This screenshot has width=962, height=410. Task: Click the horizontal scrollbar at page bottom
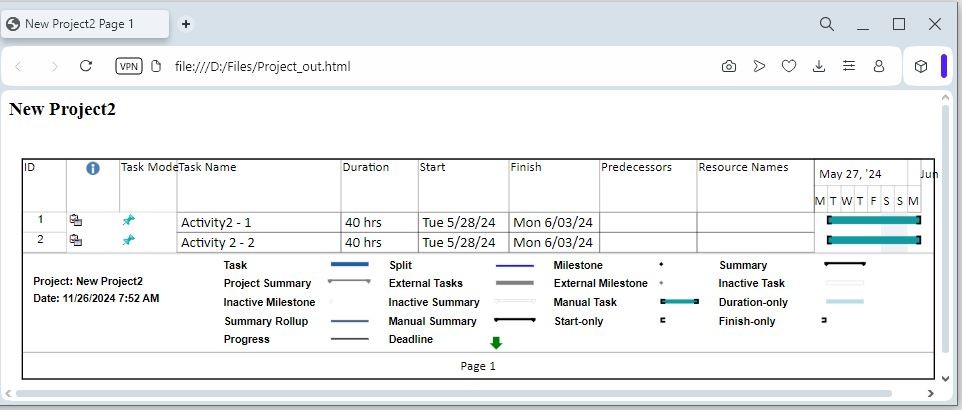click(450, 393)
